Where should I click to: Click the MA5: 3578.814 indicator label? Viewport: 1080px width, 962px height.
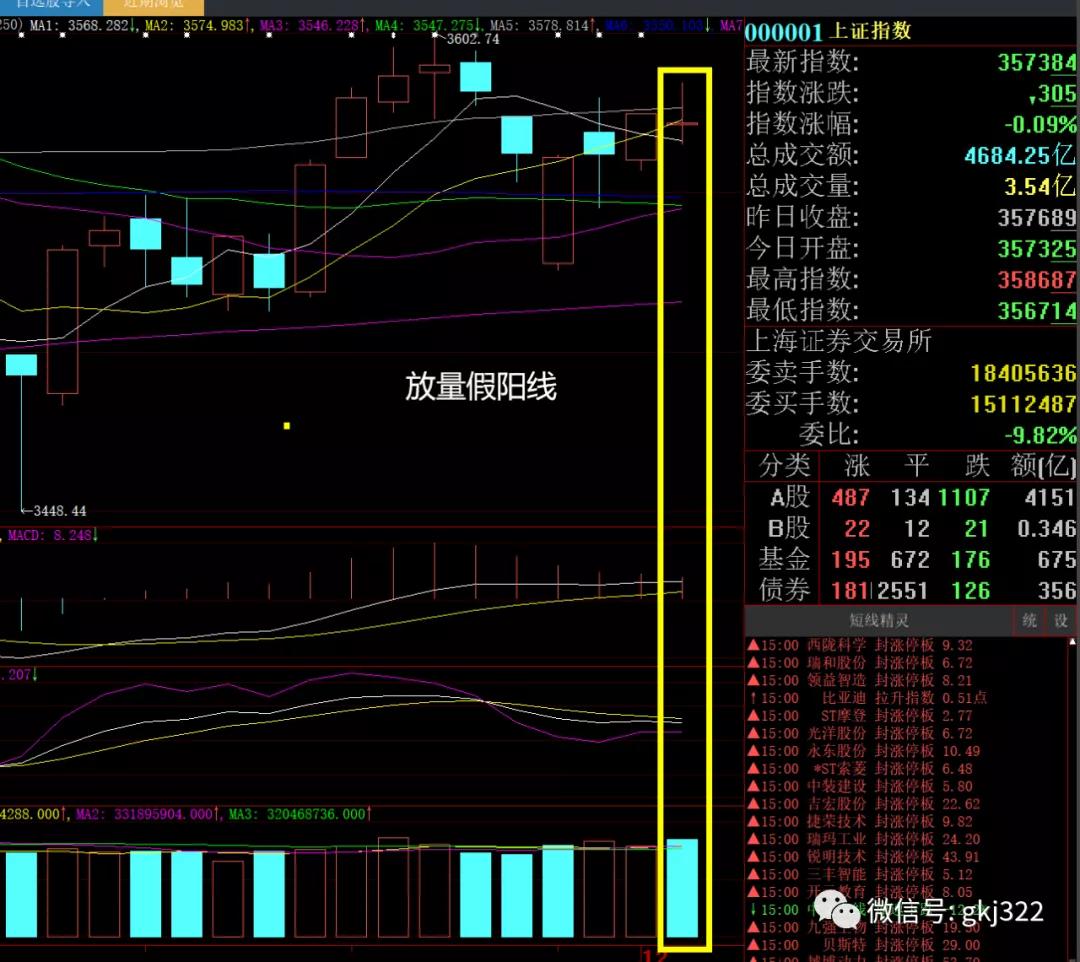click(542, 25)
